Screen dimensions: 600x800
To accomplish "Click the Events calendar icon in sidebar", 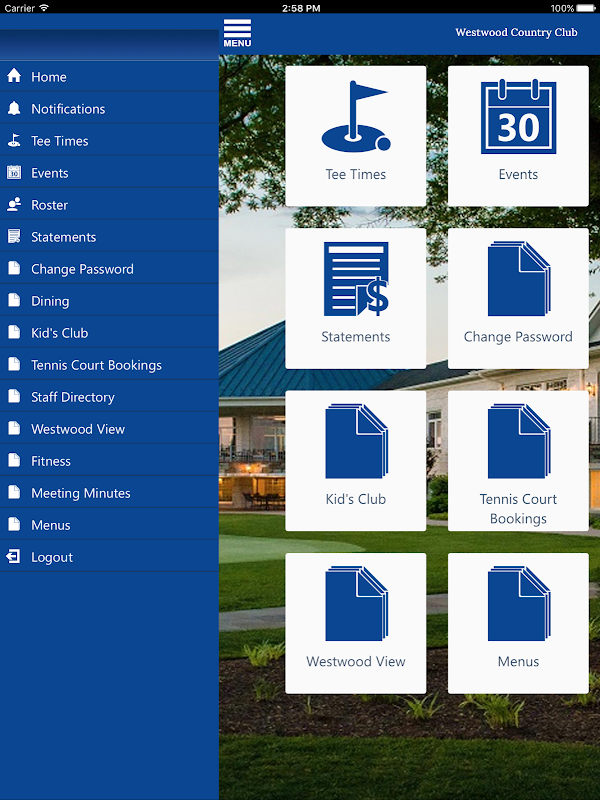I will (14, 172).
